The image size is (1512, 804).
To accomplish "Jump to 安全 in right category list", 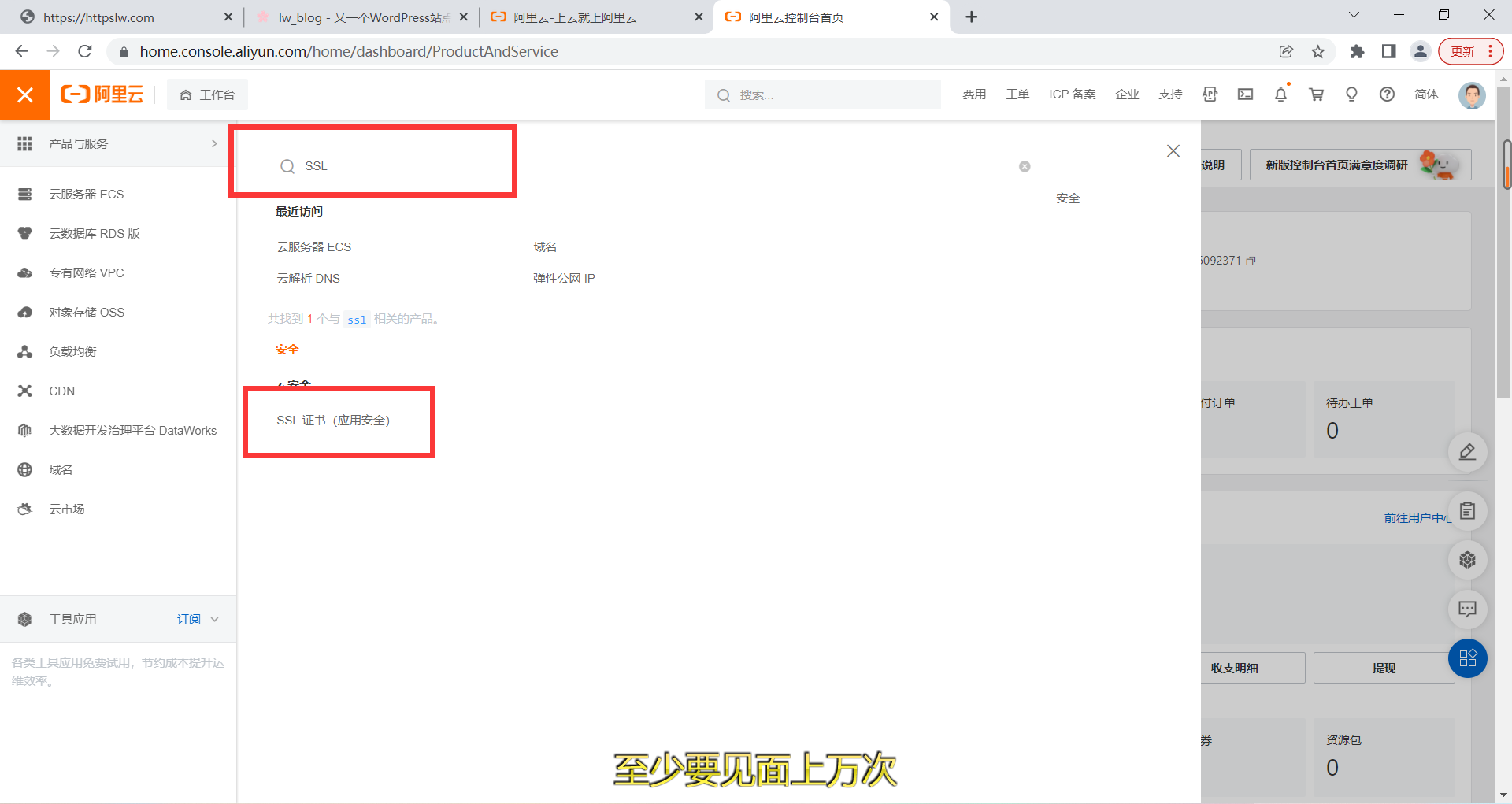I will point(1068,198).
